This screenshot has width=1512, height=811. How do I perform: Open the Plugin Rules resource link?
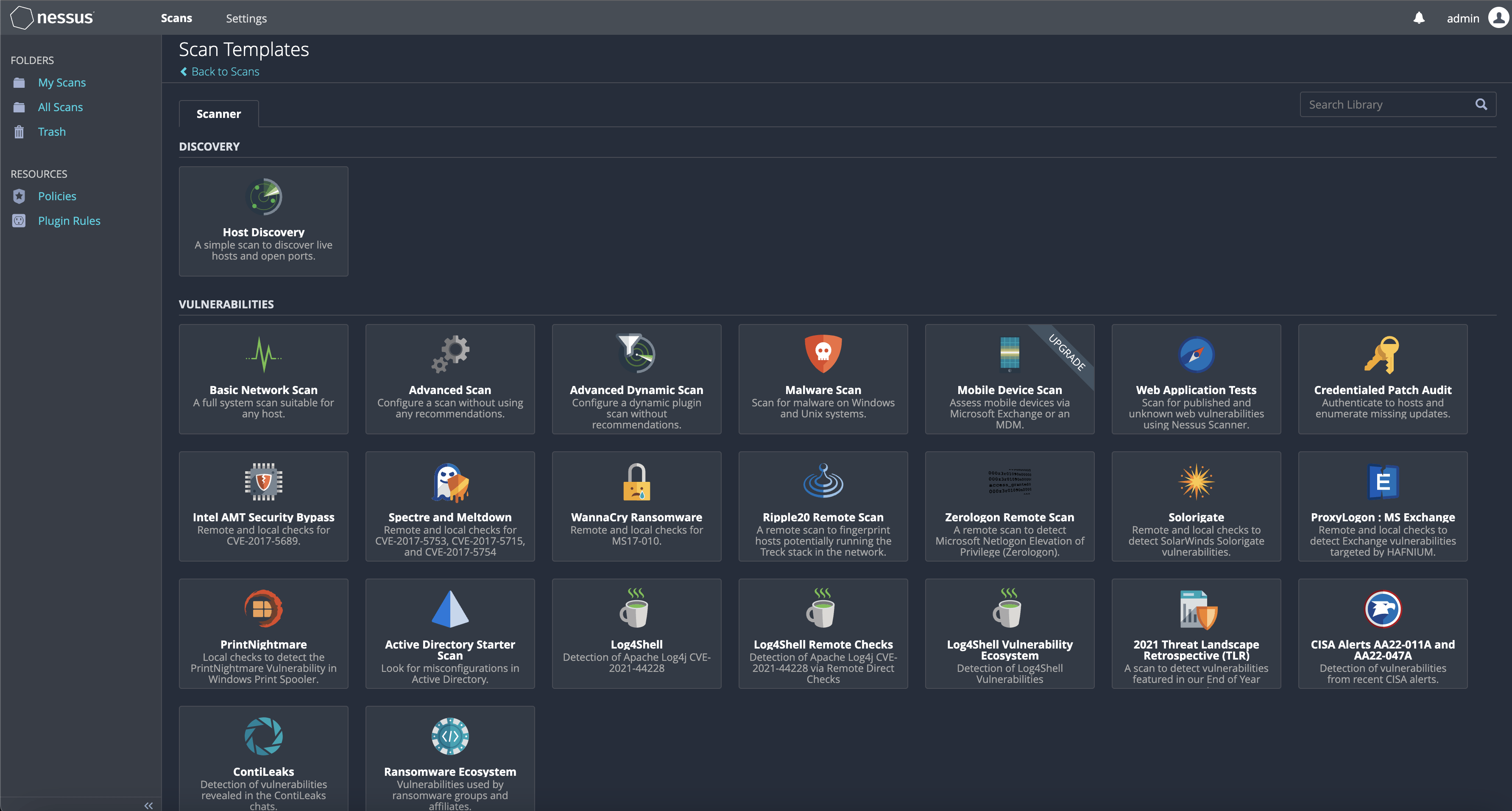69,221
